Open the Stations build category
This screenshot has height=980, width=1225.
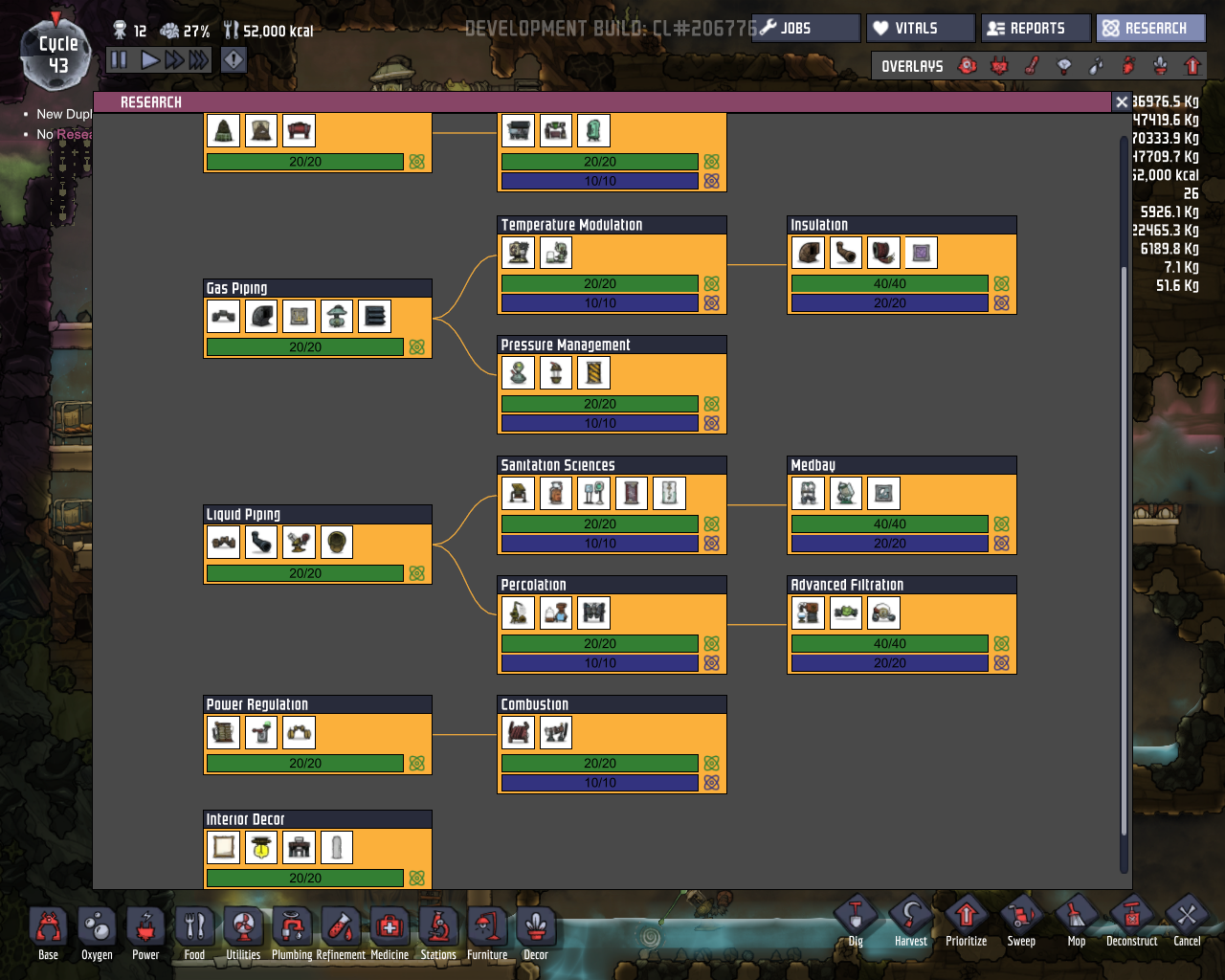pos(438,928)
